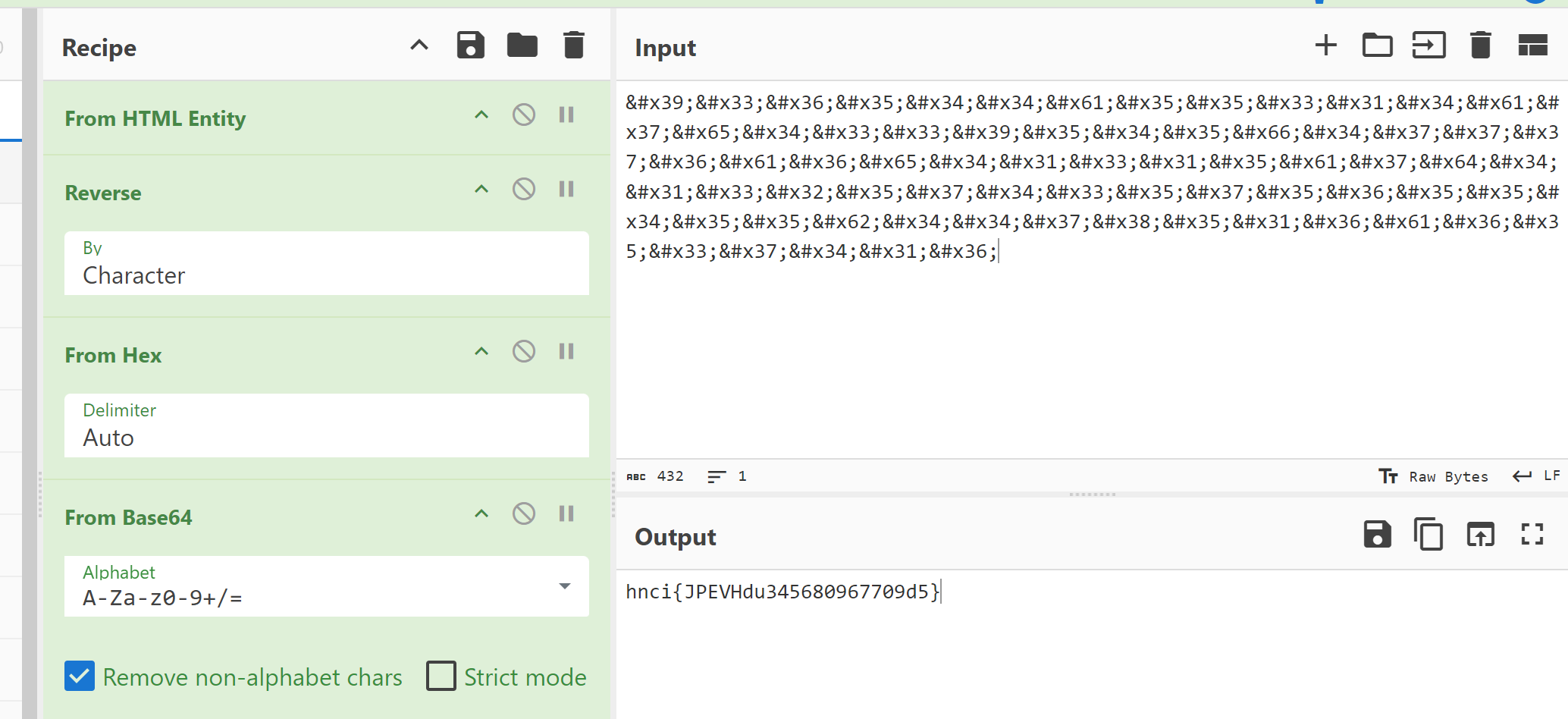The height and width of the screenshot is (719, 1568).
Task: Load a recipe from folder icon
Action: (522, 46)
